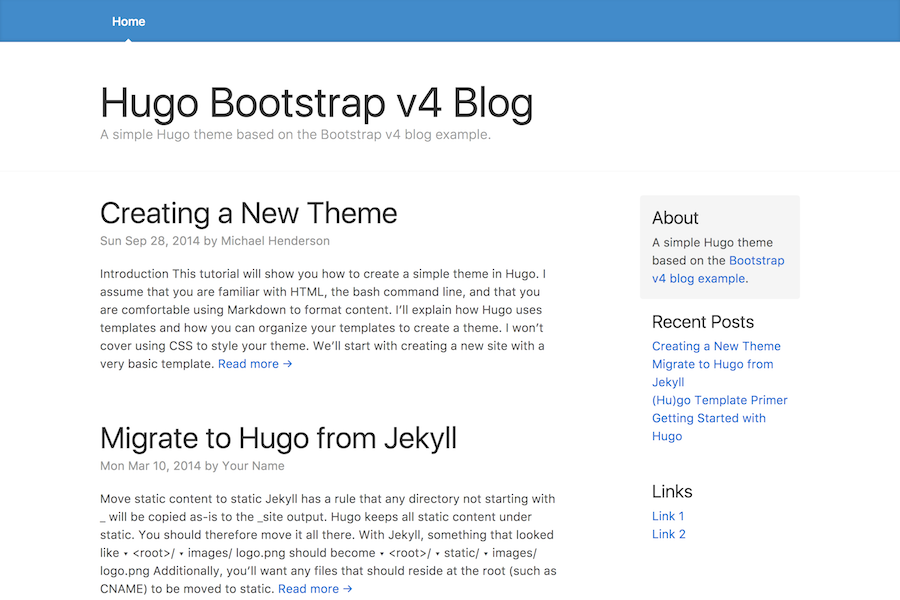The height and width of the screenshot is (600, 900).
Task: Visit Link 2 in the Links section
Action: (669, 534)
